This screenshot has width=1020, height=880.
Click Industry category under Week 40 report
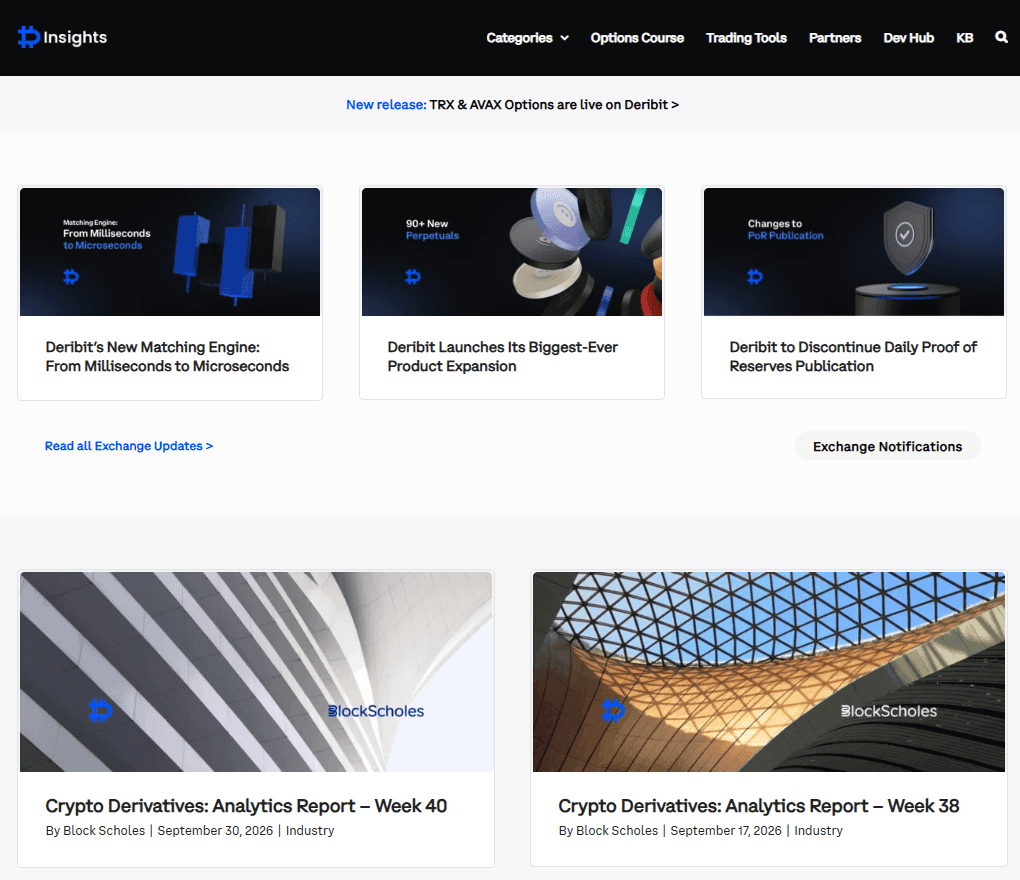[310, 831]
